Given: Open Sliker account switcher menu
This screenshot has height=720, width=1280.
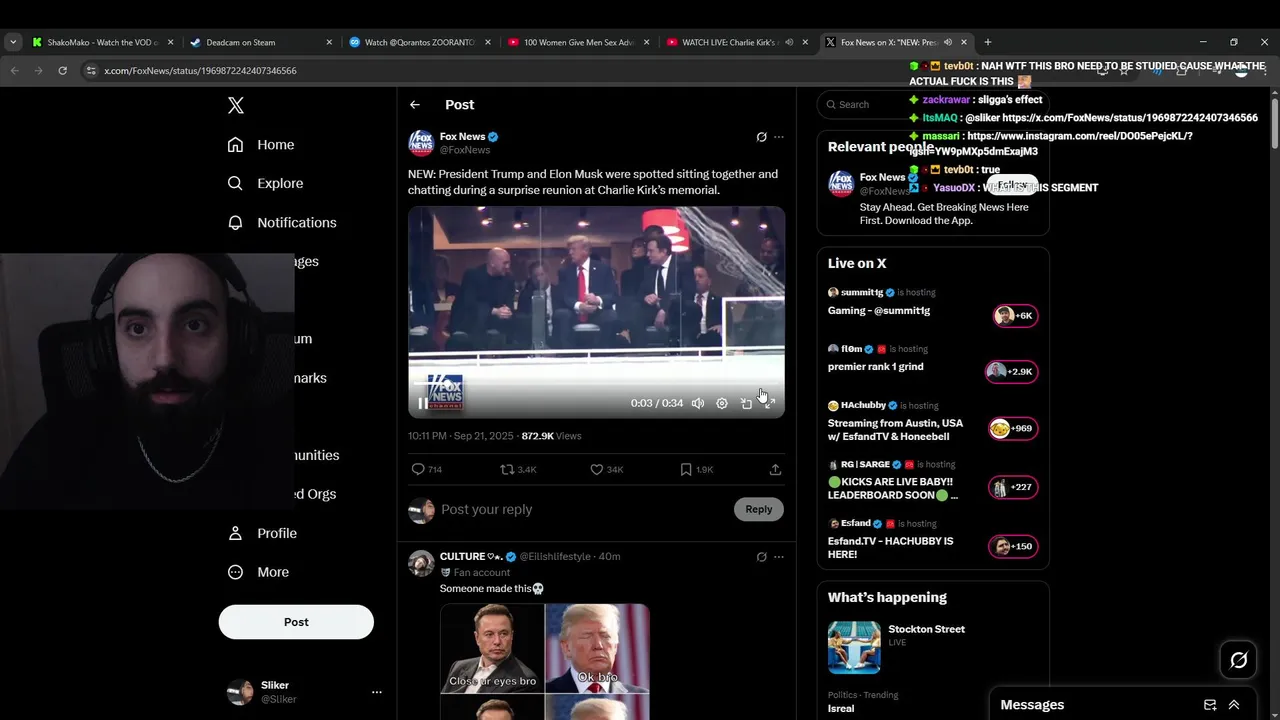Looking at the screenshot, I should click(x=304, y=692).
